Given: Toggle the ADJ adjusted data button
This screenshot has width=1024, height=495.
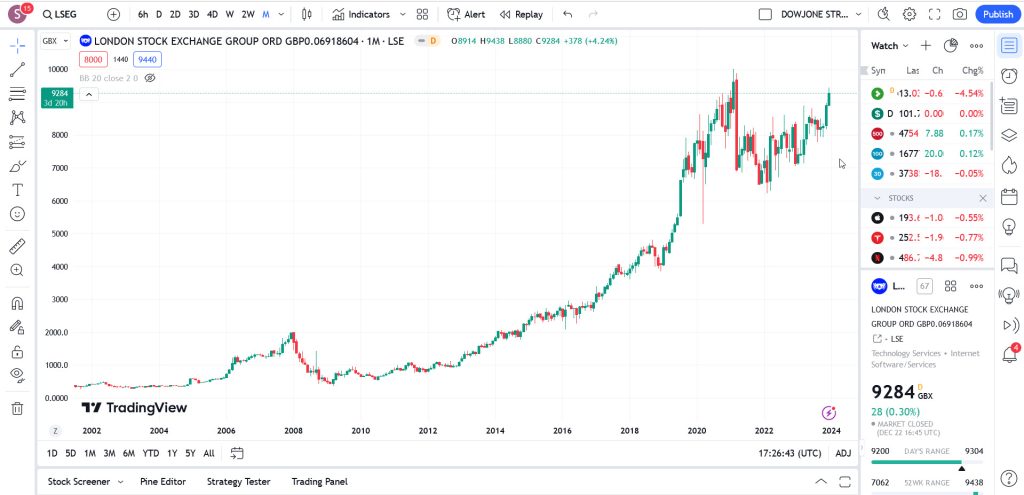Looking at the screenshot, I should (843, 453).
